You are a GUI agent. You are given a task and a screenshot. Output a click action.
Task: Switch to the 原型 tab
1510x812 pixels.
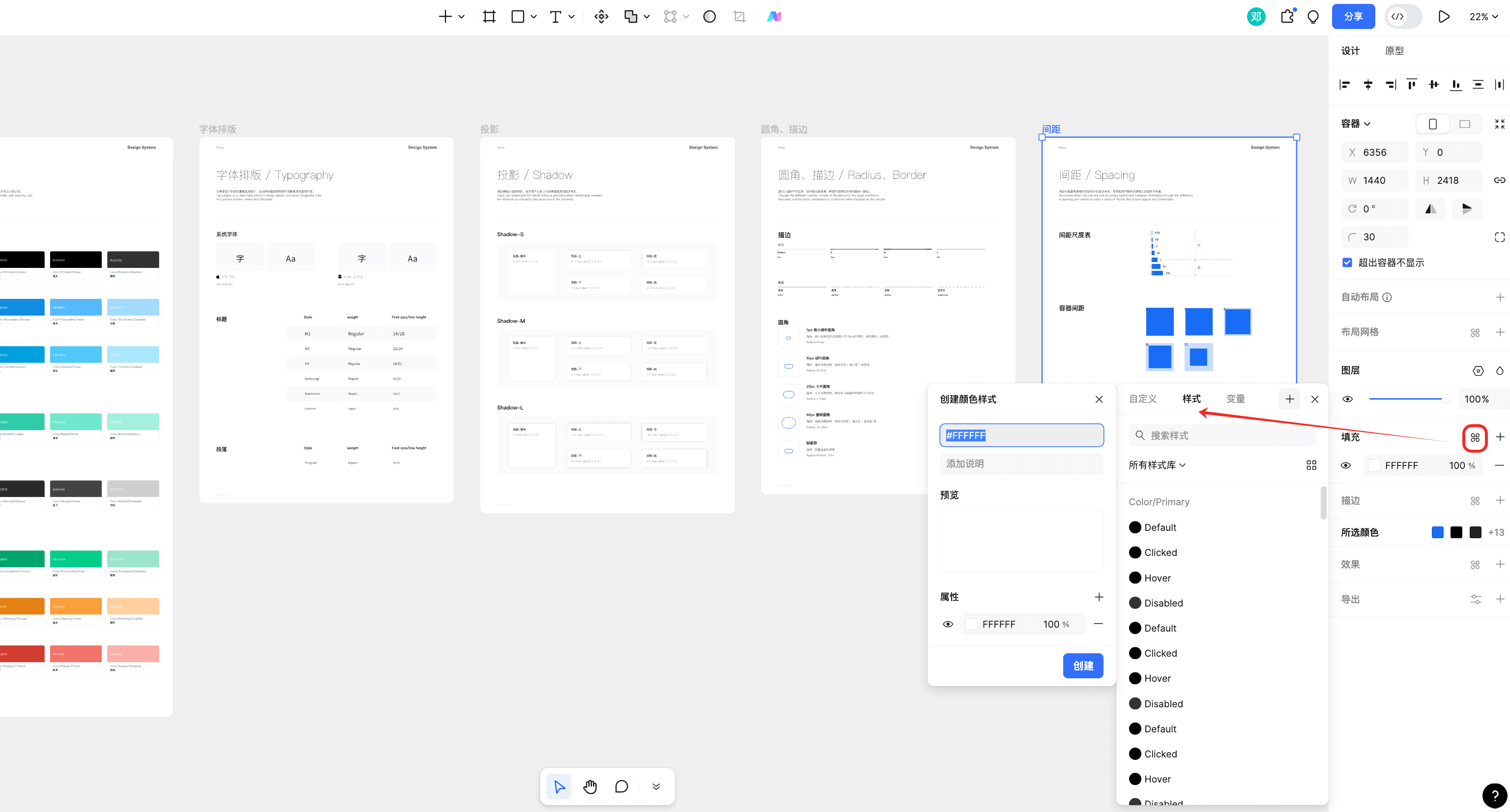(x=1394, y=51)
